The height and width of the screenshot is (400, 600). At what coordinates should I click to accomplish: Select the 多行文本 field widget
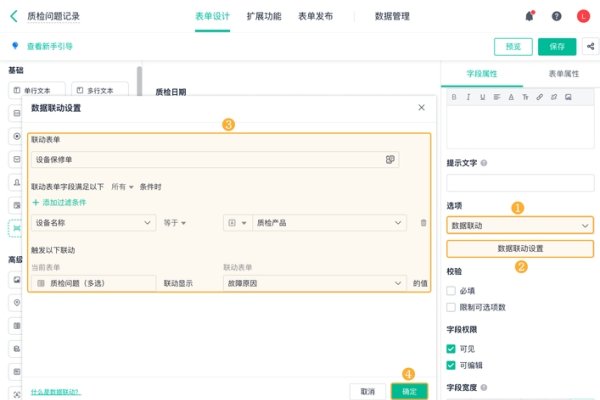[x=100, y=91]
